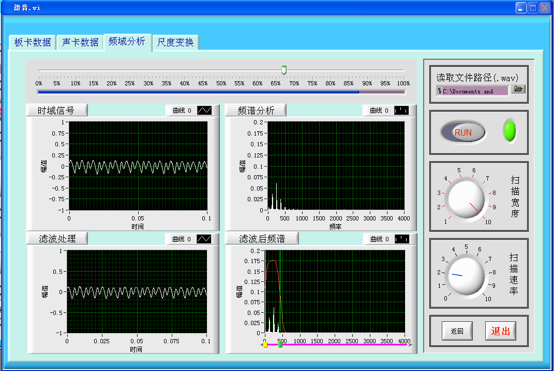This screenshot has width=554, height=371.
Task: Click the 时域信号 graph label
Action: 57,111
